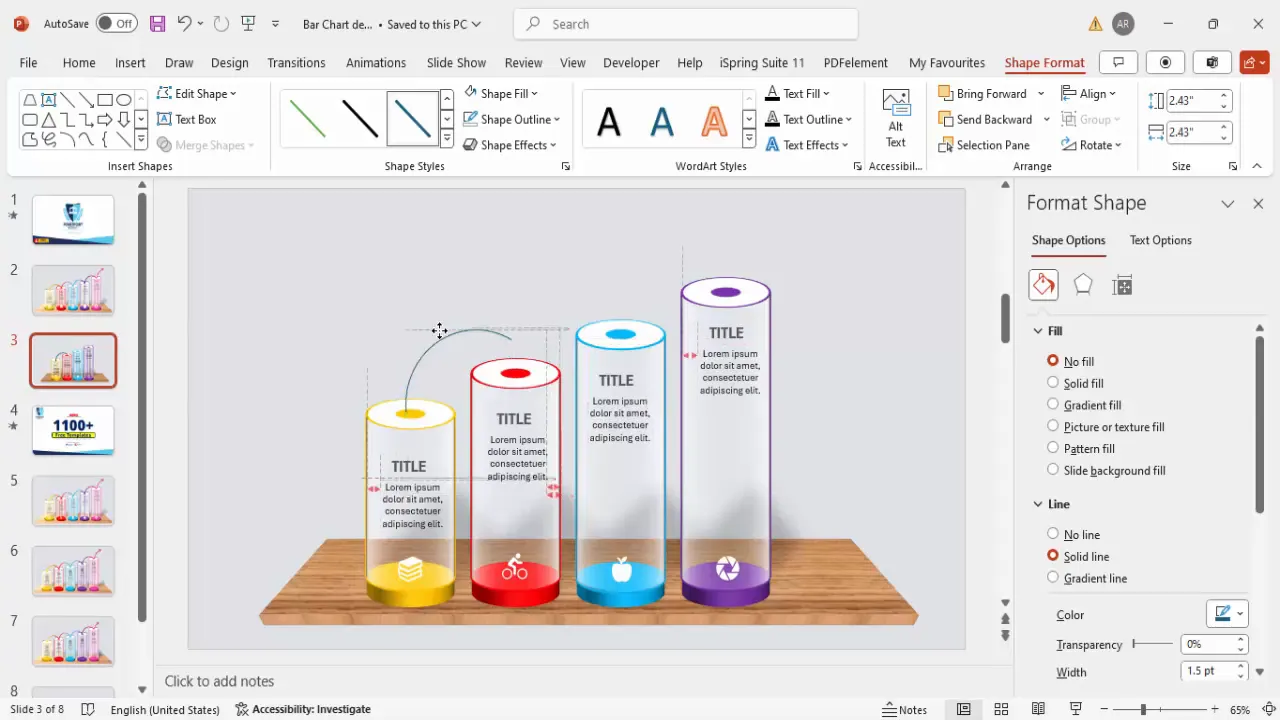
Task: Click the Undo arrow icon
Action: (x=184, y=23)
